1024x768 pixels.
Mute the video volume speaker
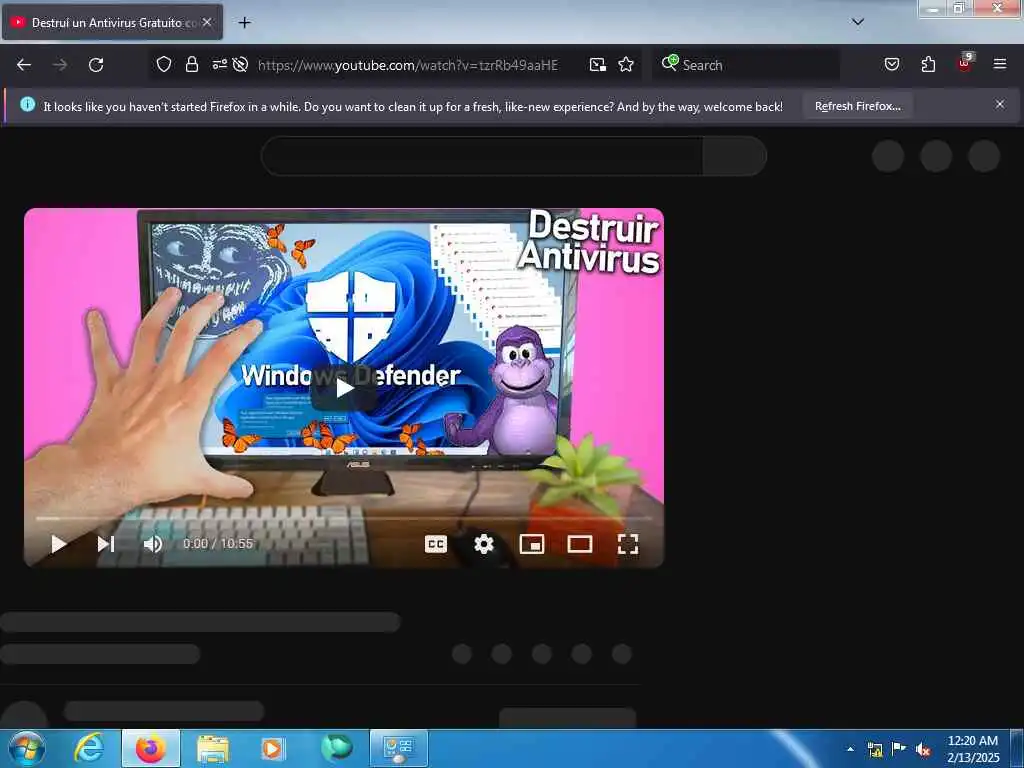pyautogui.click(x=153, y=544)
